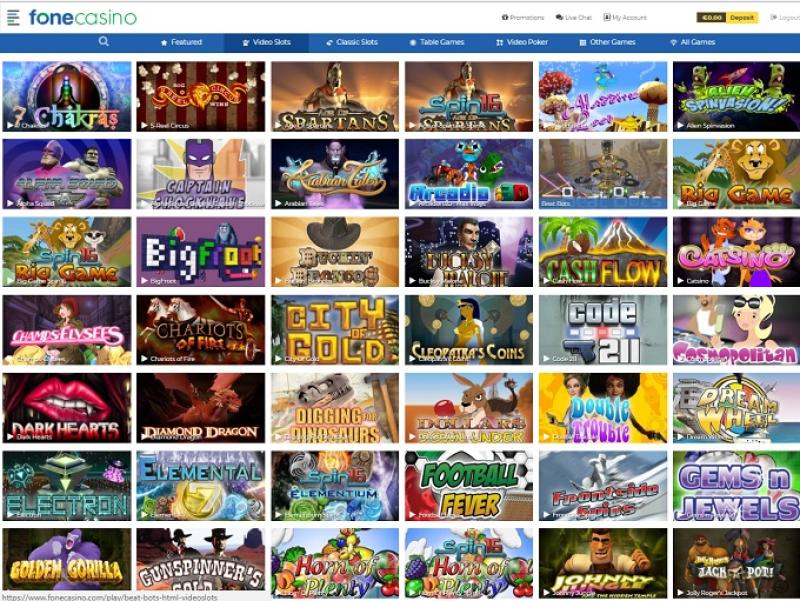Viewport: 800px width, 601px height.
Task: Open My Account page
Action: pyautogui.click(x=625, y=17)
